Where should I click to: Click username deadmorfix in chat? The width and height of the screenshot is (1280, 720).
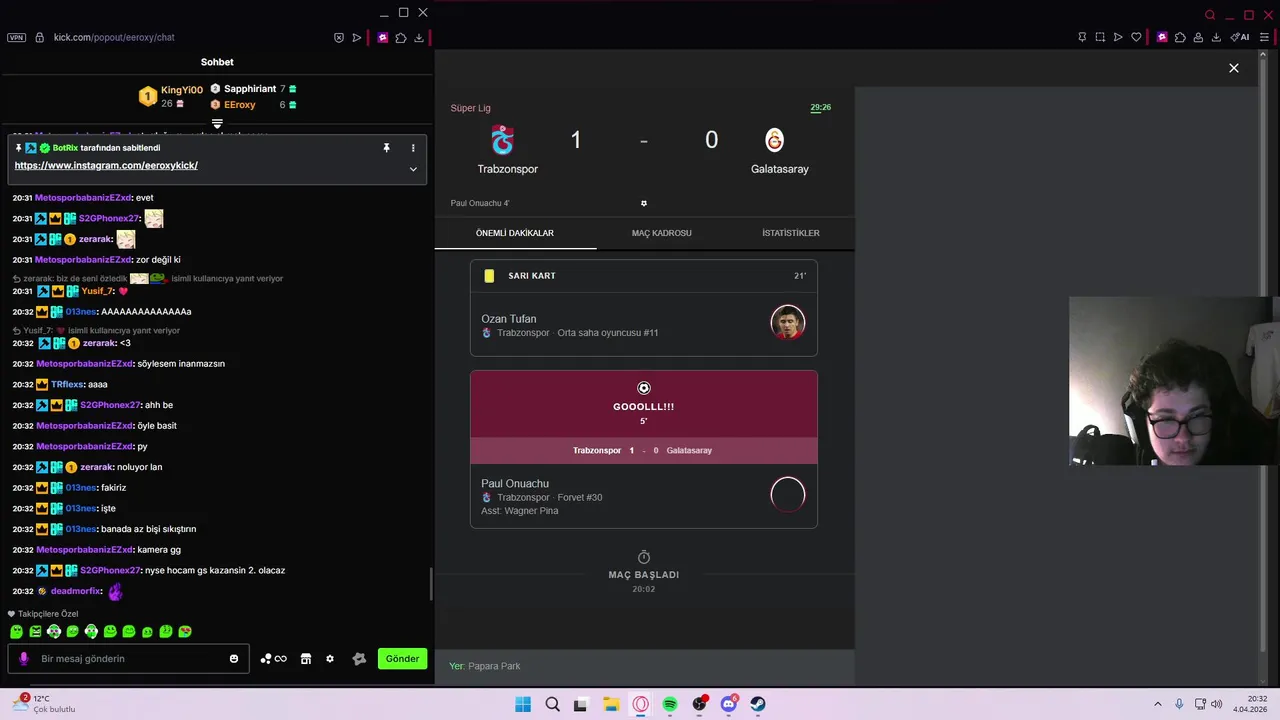coord(76,592)
